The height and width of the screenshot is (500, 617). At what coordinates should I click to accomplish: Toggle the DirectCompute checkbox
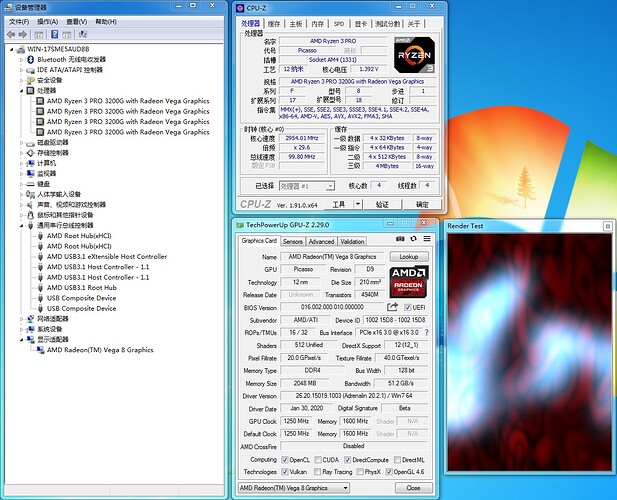tap(348, 459)
